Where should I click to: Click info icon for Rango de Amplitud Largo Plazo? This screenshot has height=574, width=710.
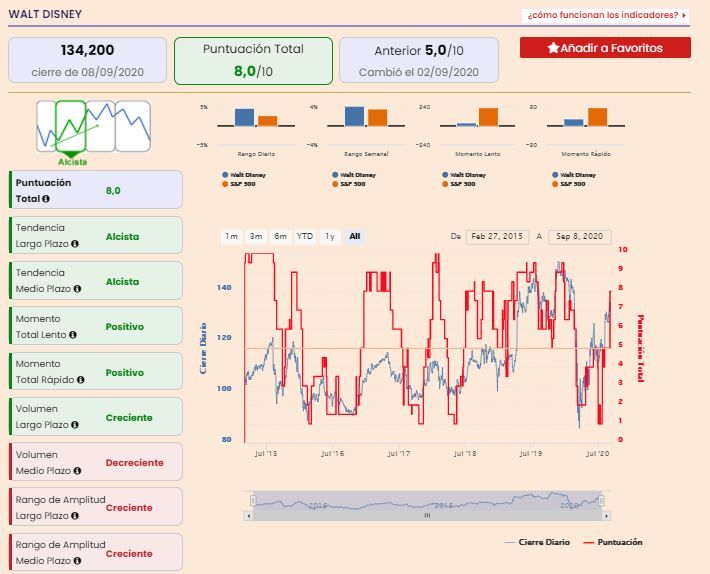75,516
